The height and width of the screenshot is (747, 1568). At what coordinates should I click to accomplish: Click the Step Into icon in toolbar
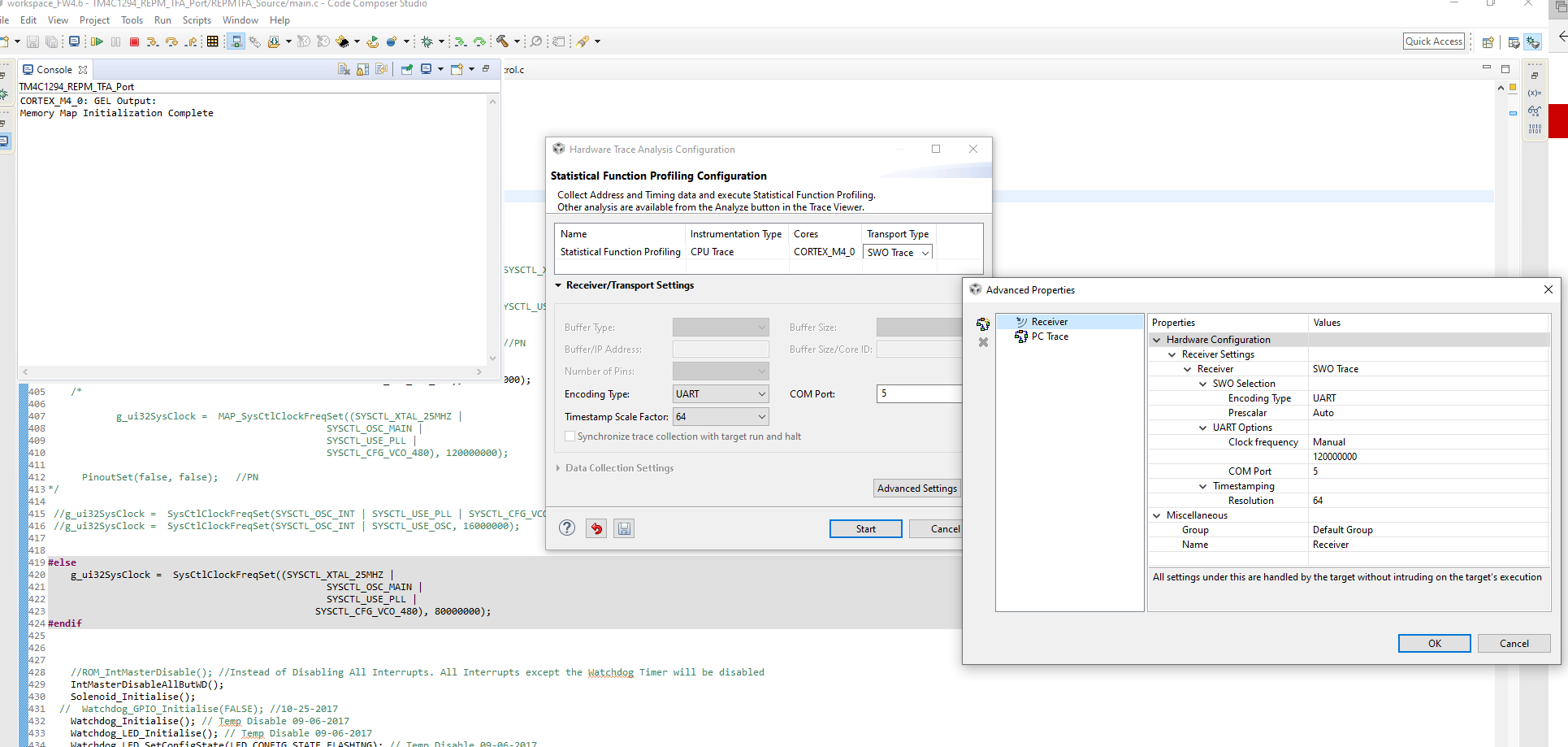(x=152, y=41)
